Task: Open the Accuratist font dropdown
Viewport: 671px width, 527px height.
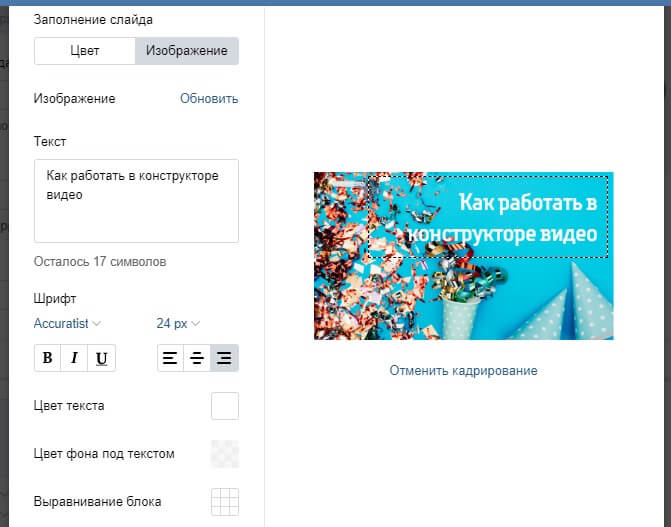Action: pyautogui.click(x=67, y=323)
